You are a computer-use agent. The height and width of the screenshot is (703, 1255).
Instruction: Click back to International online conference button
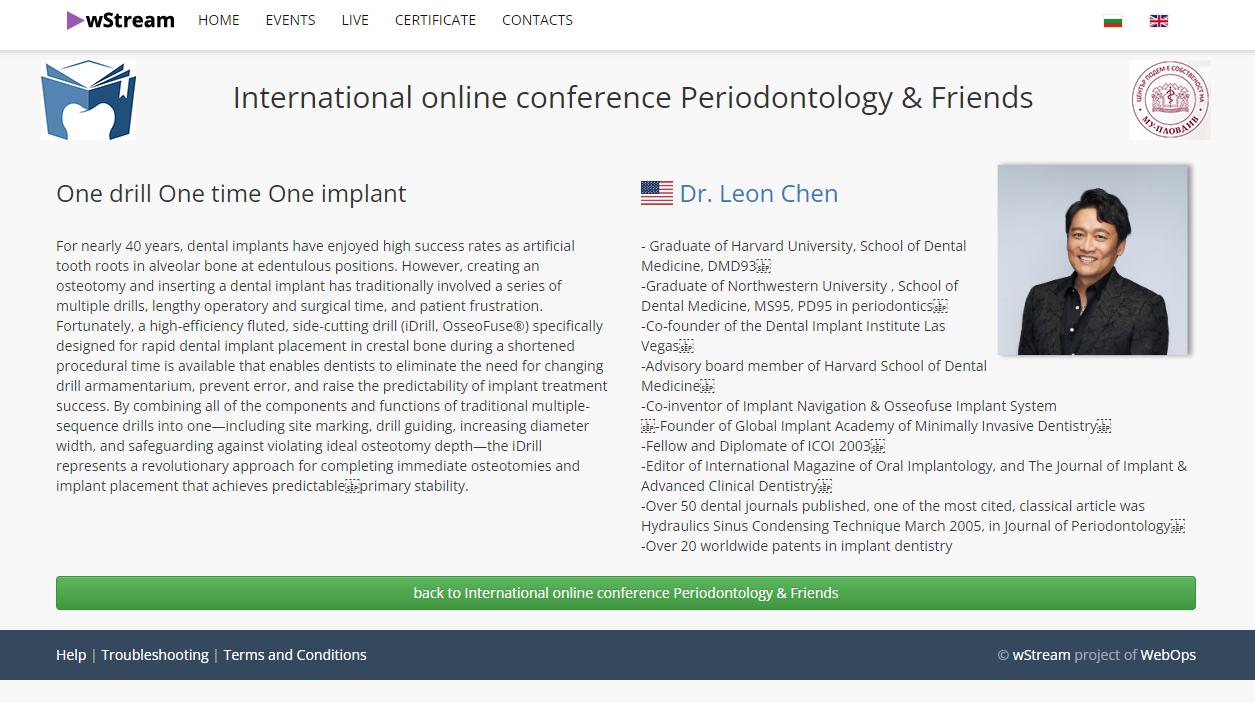626,593
